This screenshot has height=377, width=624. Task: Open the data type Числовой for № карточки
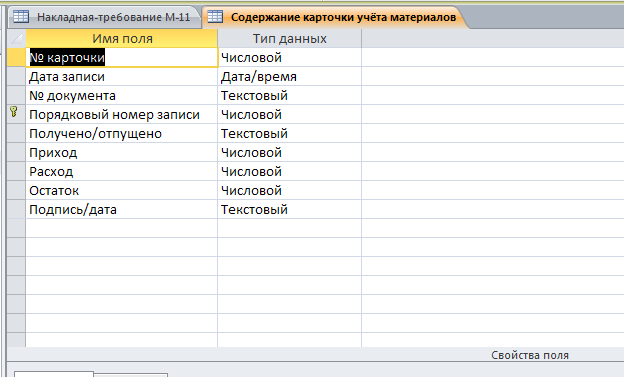(289, 58)
